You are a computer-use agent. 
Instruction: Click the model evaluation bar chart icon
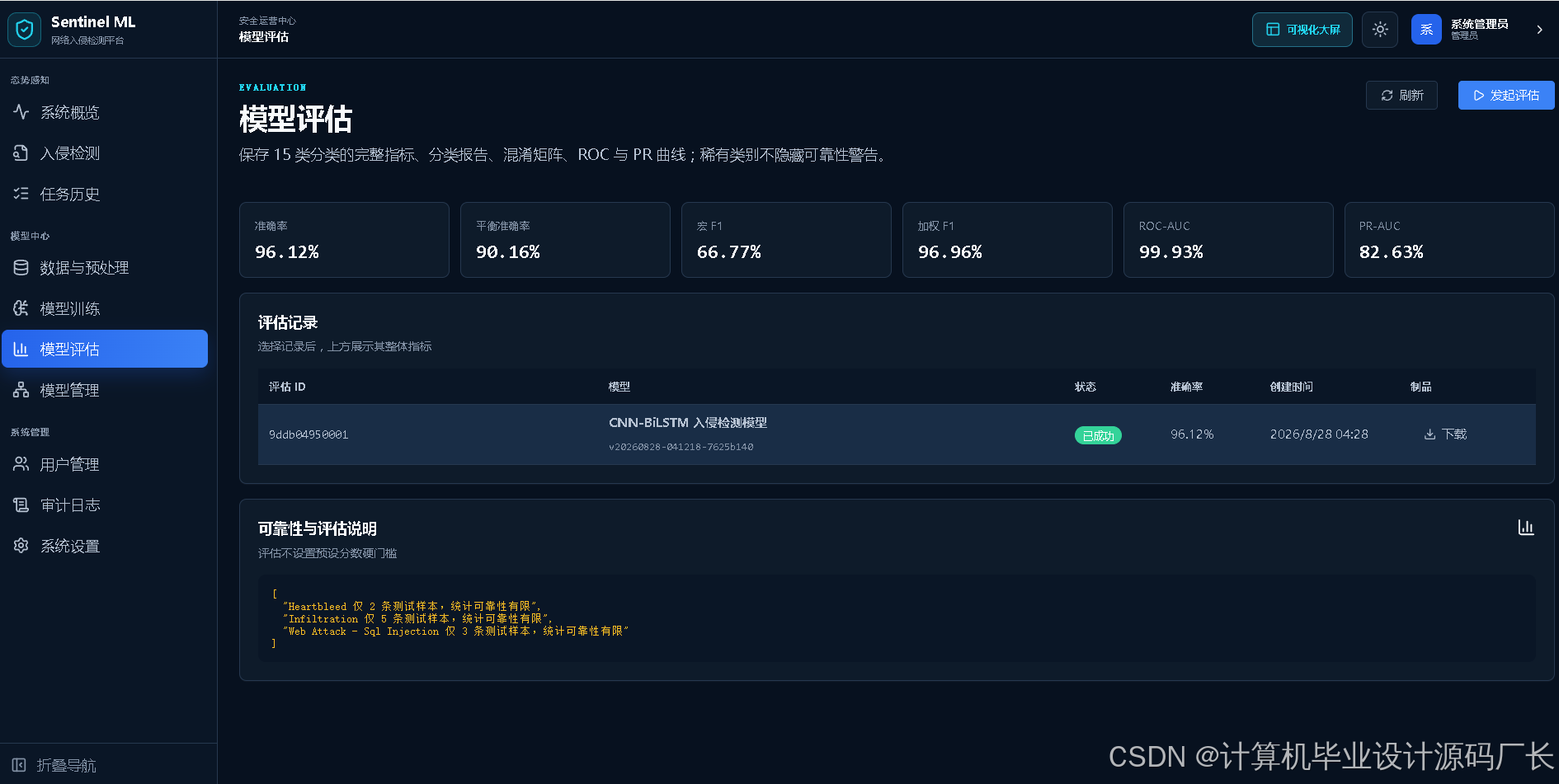pyautogui.click(x=21, y=349)
